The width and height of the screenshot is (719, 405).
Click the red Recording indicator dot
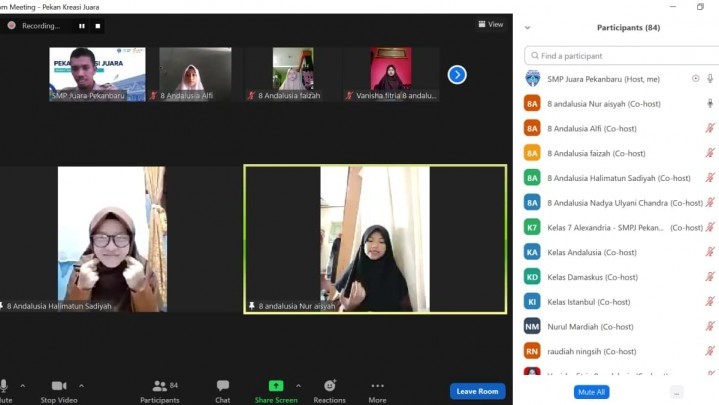click(x=11, y=26)
